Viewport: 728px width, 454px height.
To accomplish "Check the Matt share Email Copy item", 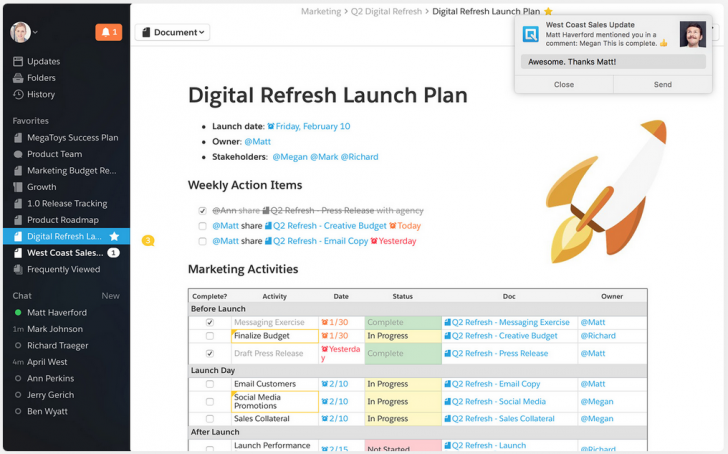I will pos(202,241).
